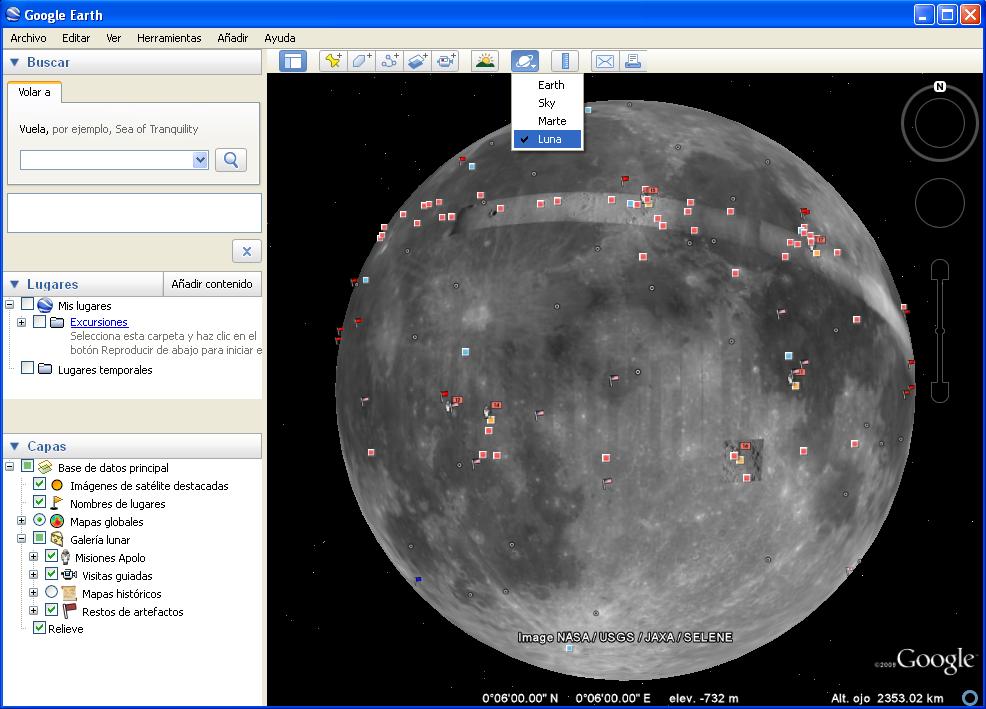Select the Volar a tab
This screenshot has height=709, width=986.
35,92
